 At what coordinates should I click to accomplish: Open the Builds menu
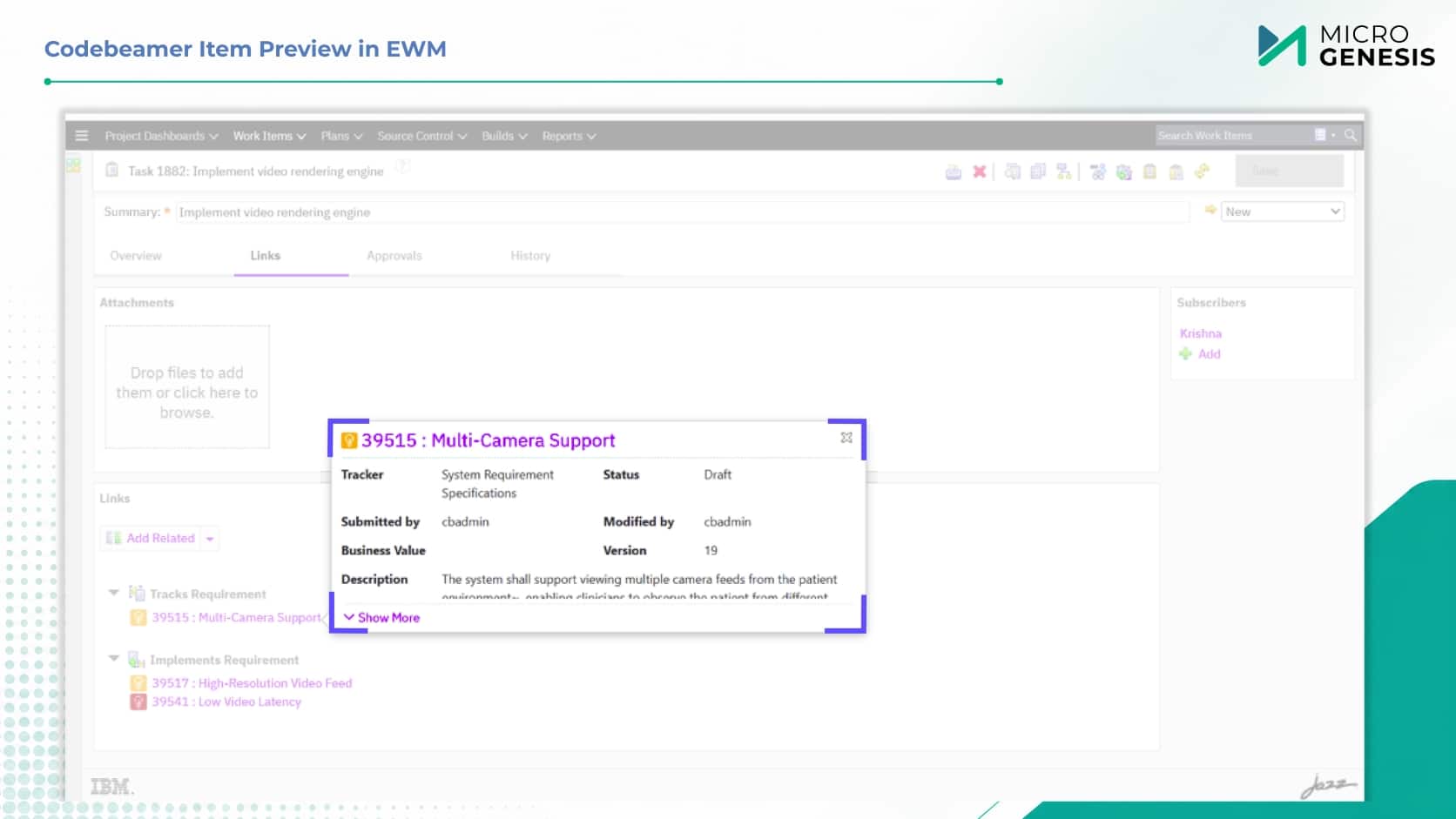coord(504,136)
